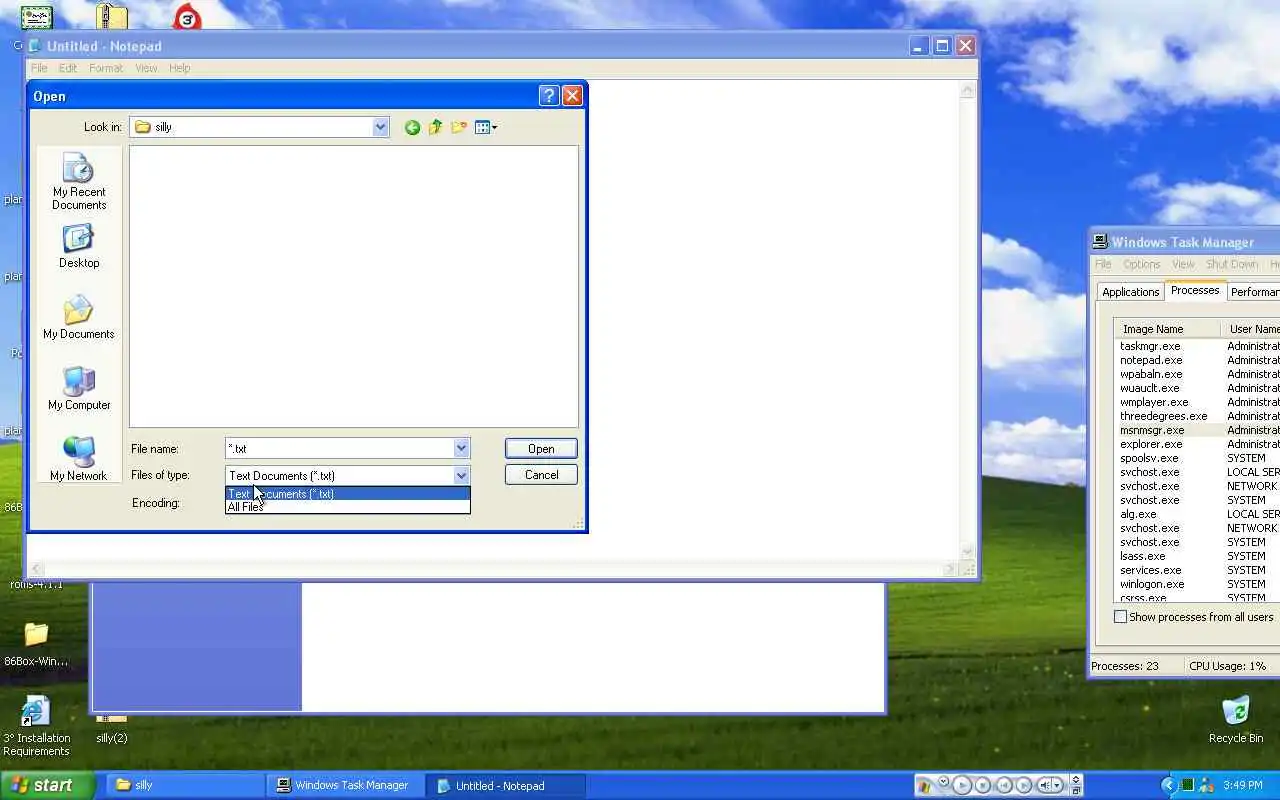Go to My Computer in places bar
Screen dimensions: 1280x800
click(79, 388)
